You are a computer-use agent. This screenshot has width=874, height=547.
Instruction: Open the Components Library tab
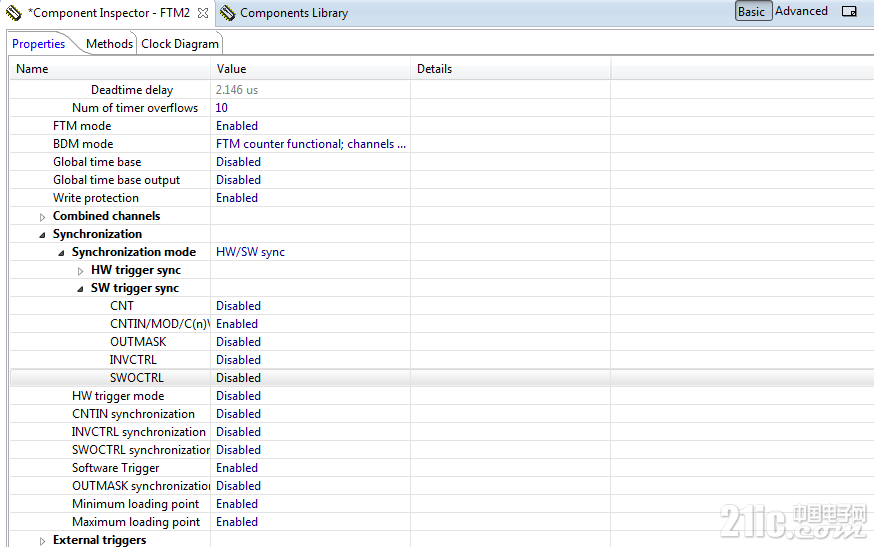[x=294, y=13]
